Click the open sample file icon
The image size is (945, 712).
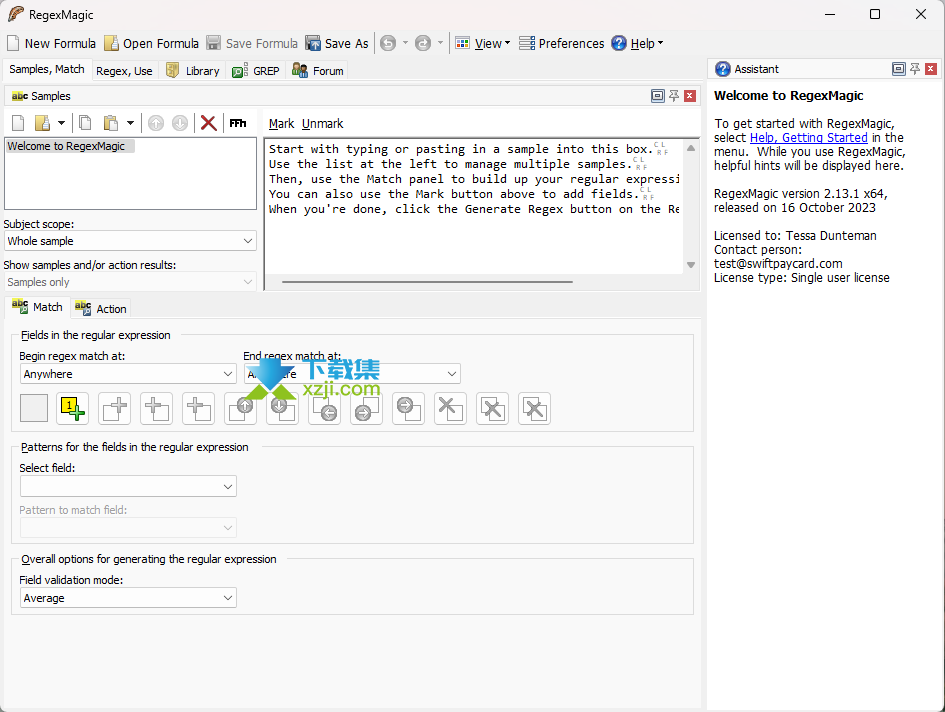pos(42,123)
